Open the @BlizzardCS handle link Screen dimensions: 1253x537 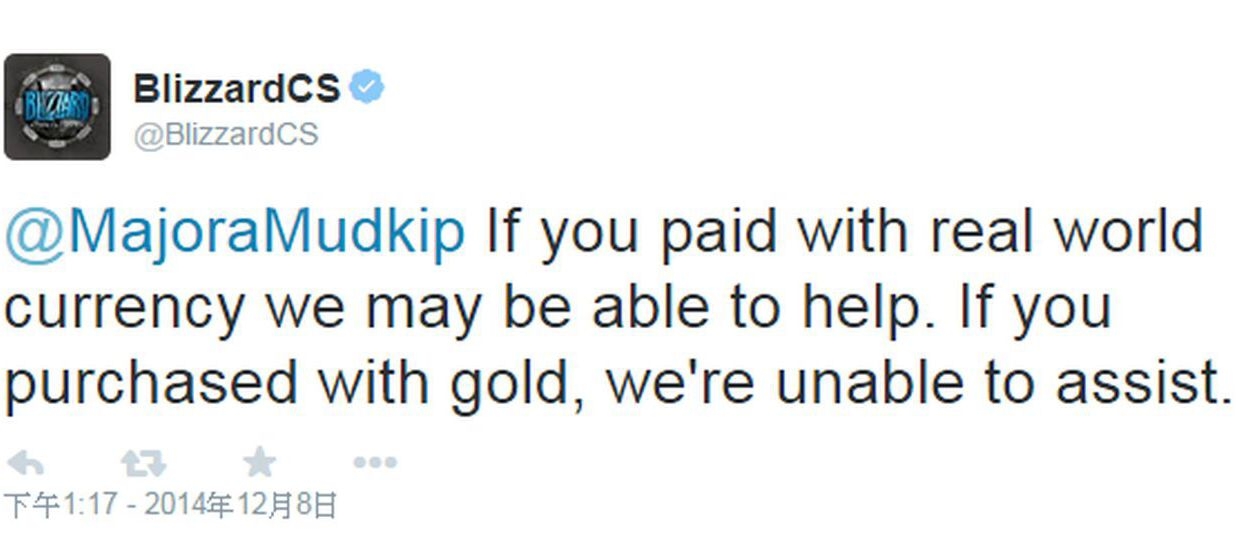click(x=225, y=134)
